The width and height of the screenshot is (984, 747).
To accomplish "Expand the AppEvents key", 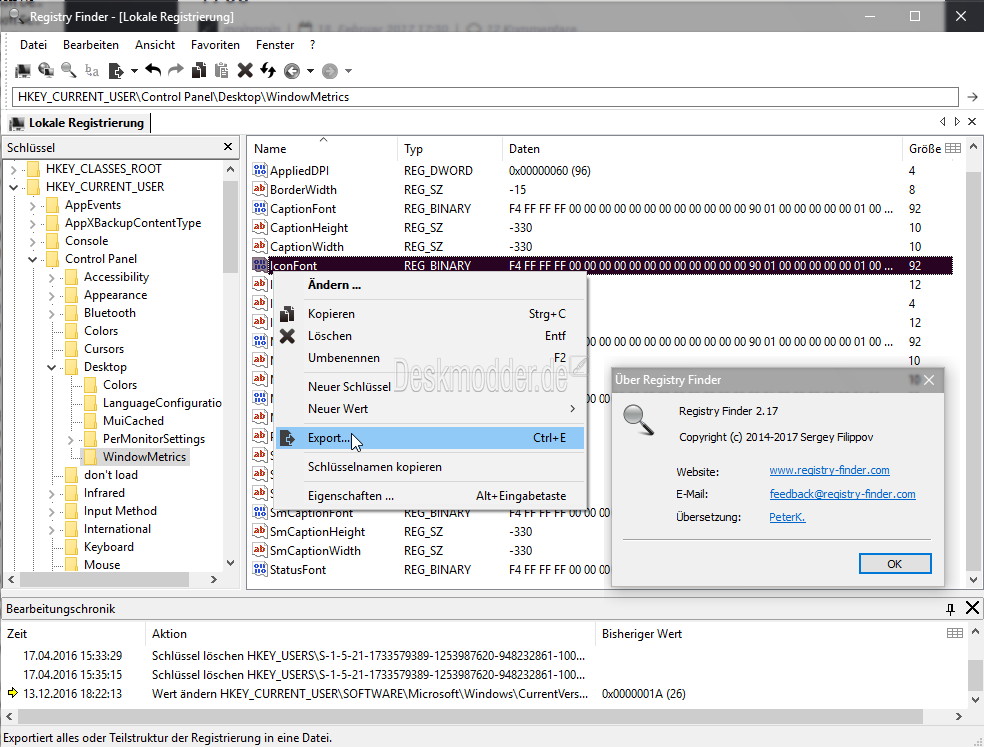I will [x=33, y=205].
